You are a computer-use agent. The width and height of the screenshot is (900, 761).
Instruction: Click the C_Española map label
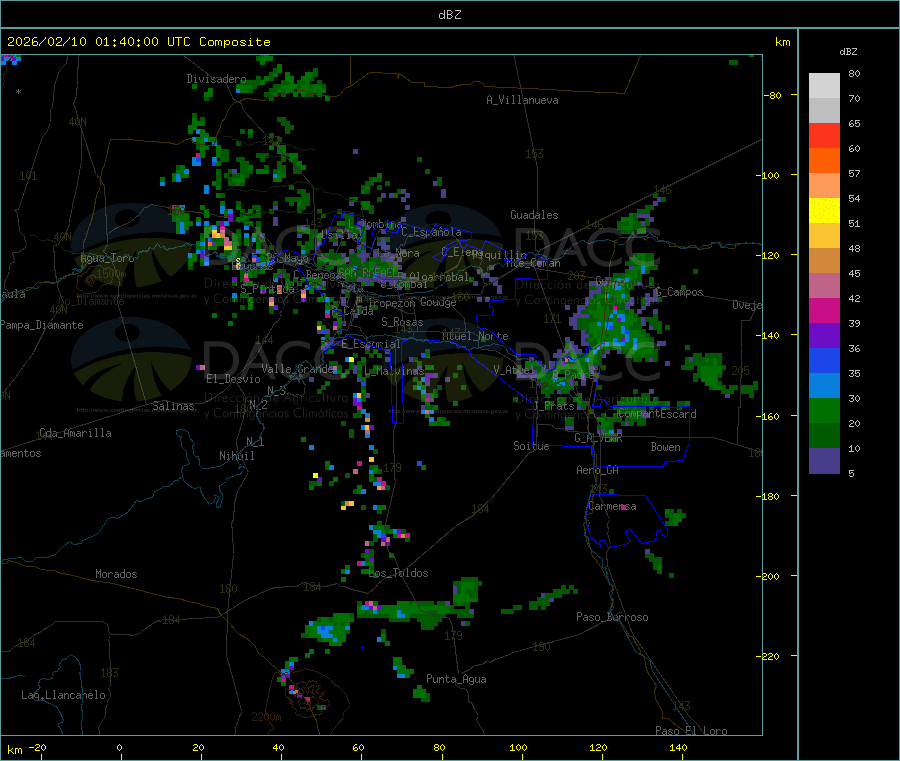point(432,232)
